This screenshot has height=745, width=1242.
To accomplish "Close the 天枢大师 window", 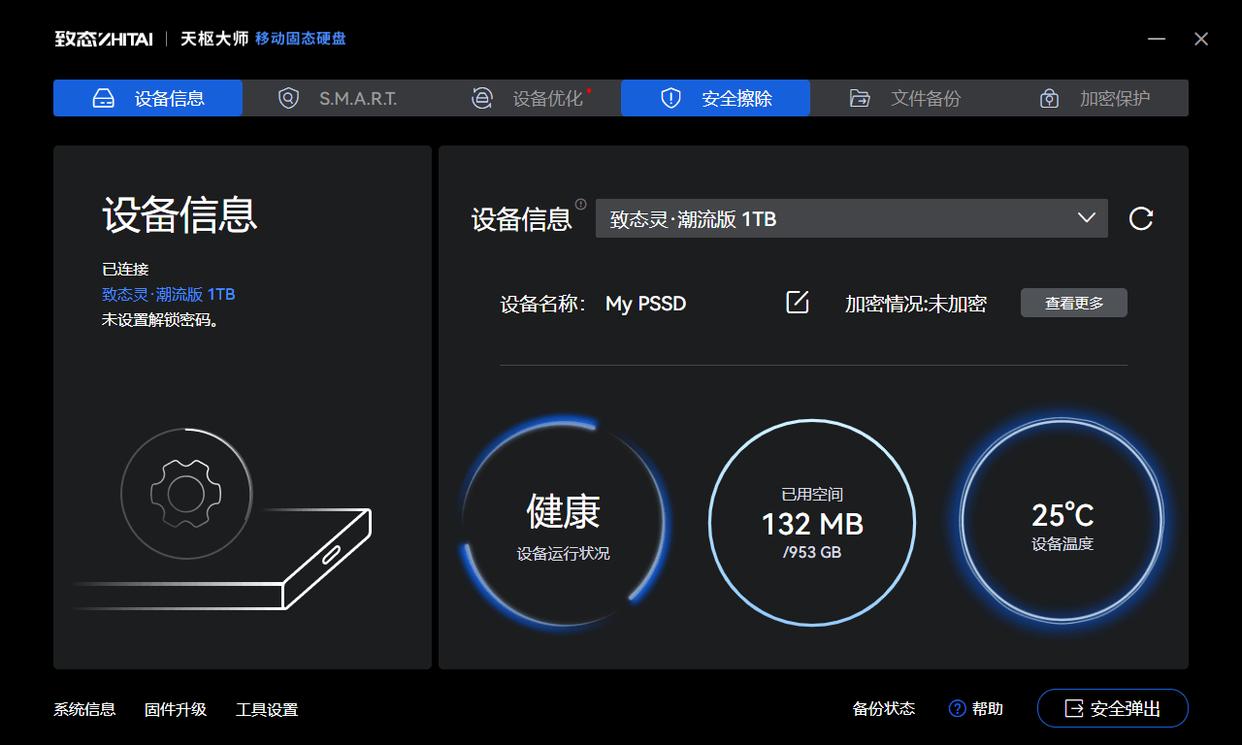I will [x=1201, y=39].
